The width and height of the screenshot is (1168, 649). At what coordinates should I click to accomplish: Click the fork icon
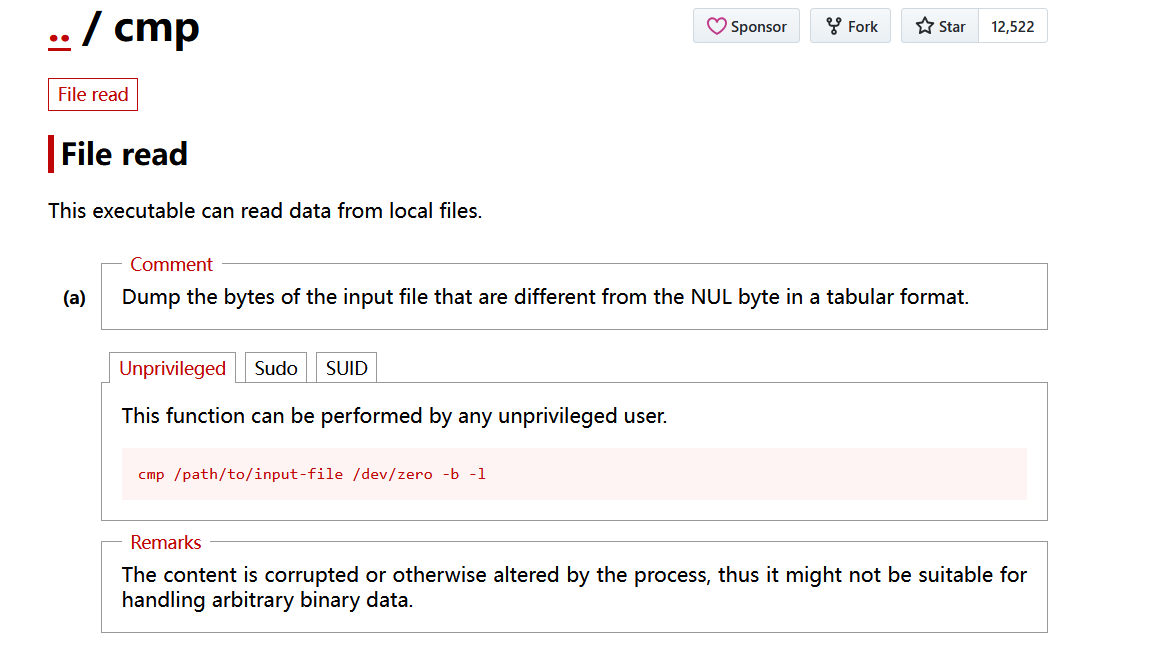click(833, 27)
